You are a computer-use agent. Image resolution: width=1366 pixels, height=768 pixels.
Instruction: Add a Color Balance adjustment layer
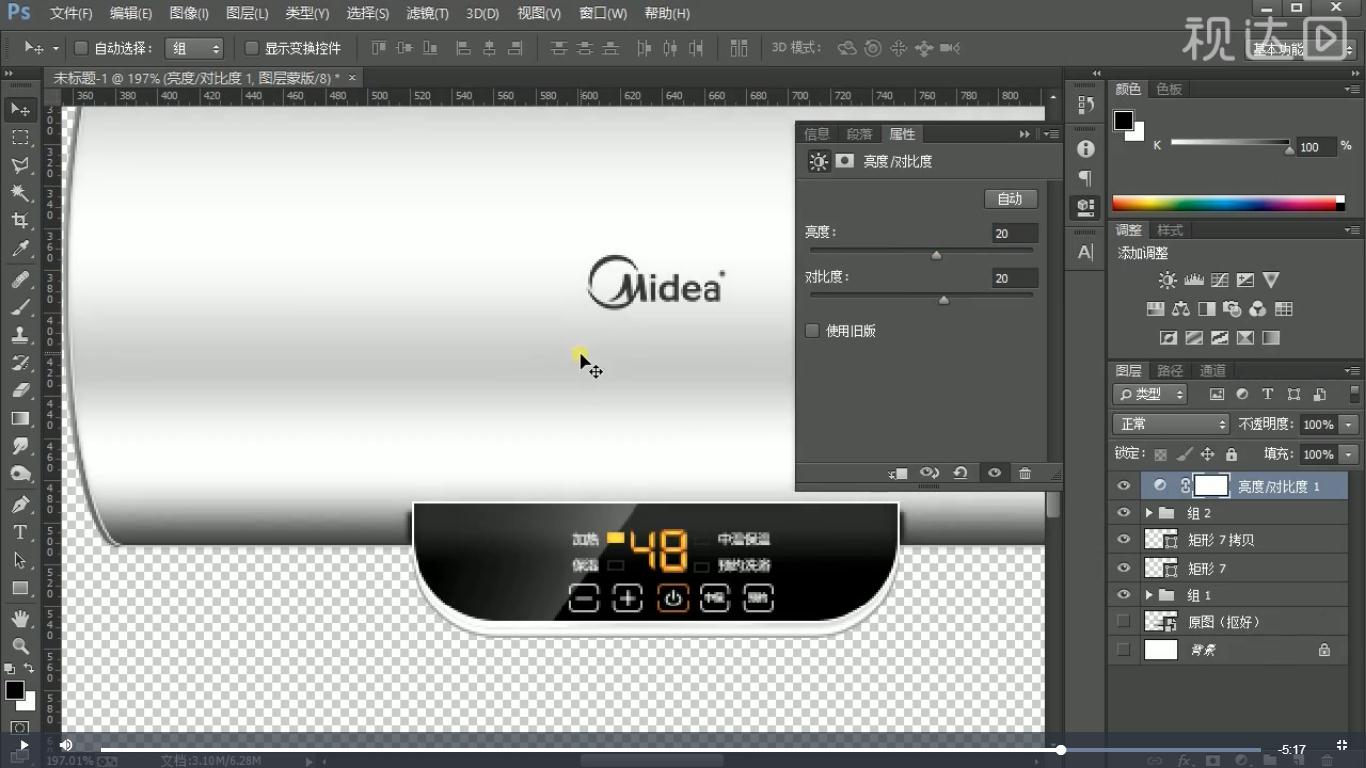pos(1181,309)
